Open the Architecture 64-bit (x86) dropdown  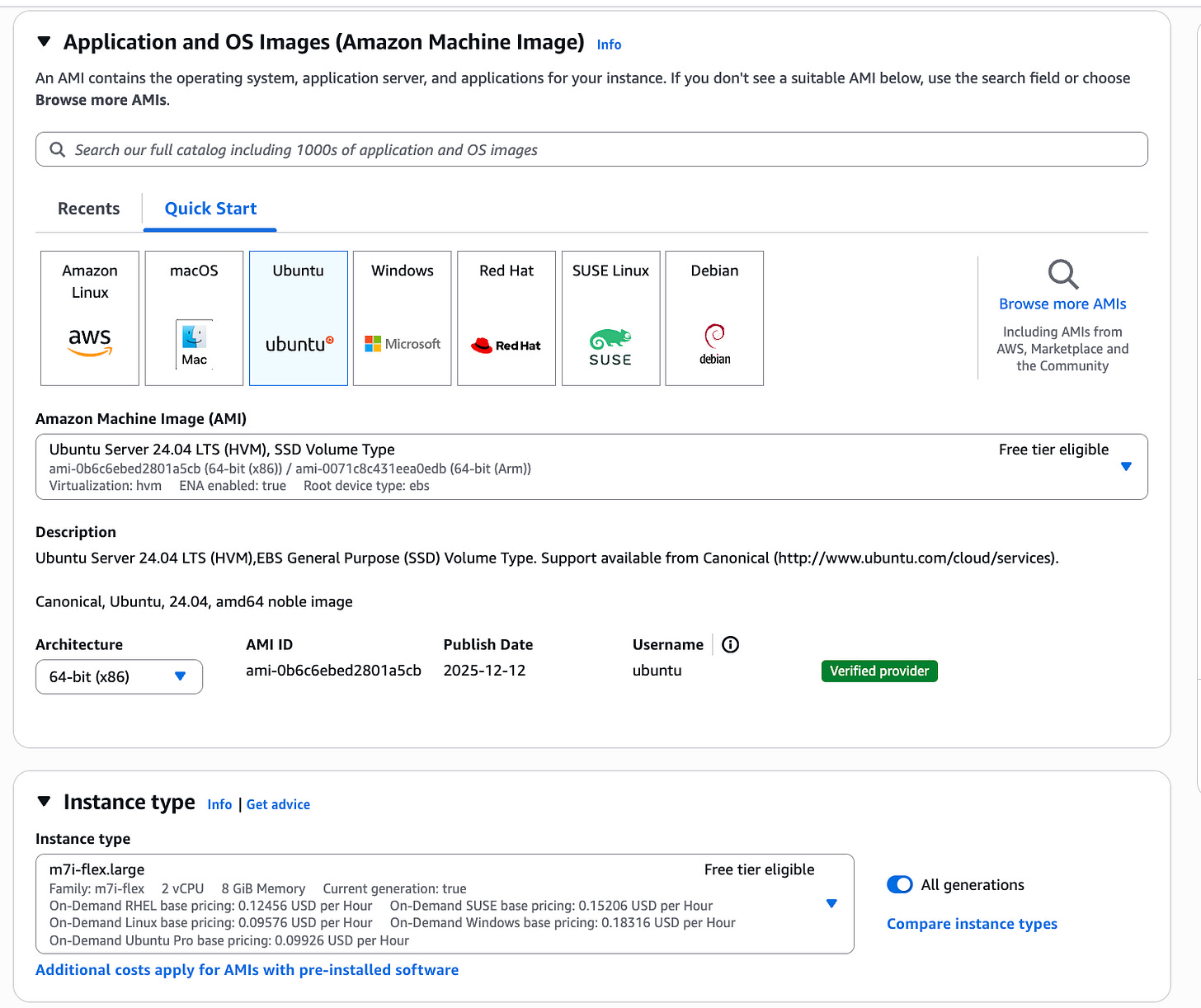coord(119,676)
